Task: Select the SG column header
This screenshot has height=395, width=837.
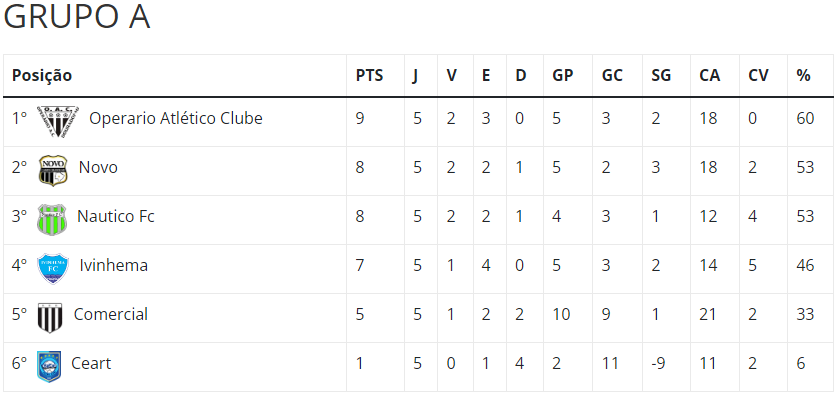Action: tap(661, 76)
